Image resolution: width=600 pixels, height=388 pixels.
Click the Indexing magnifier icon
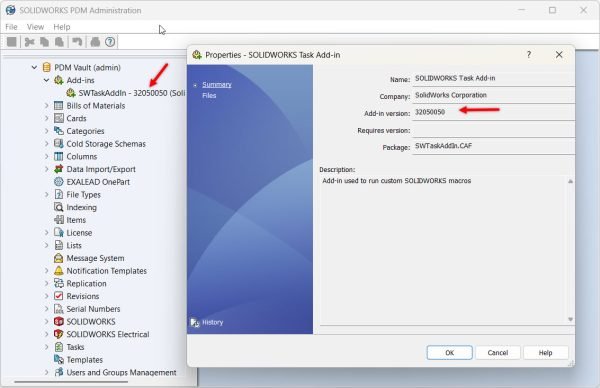tap(59, 207)
